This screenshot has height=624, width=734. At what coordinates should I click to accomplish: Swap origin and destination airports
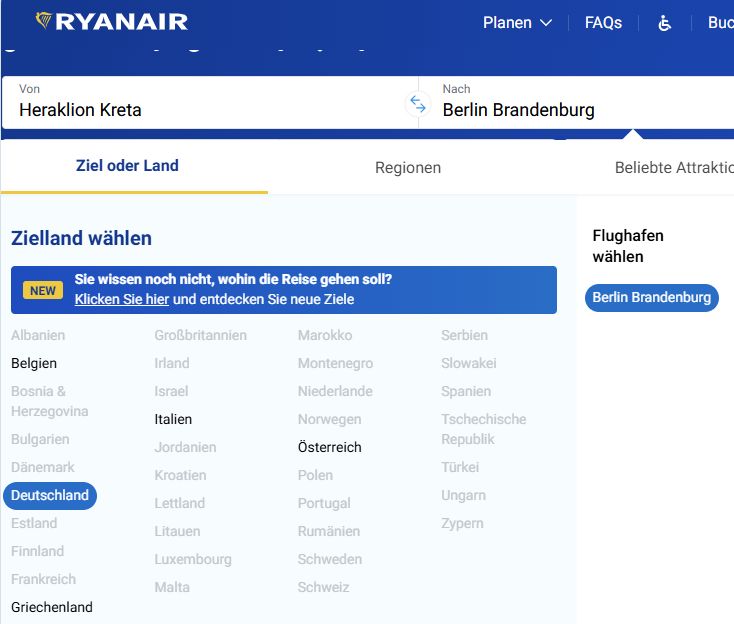pos(418,104)
